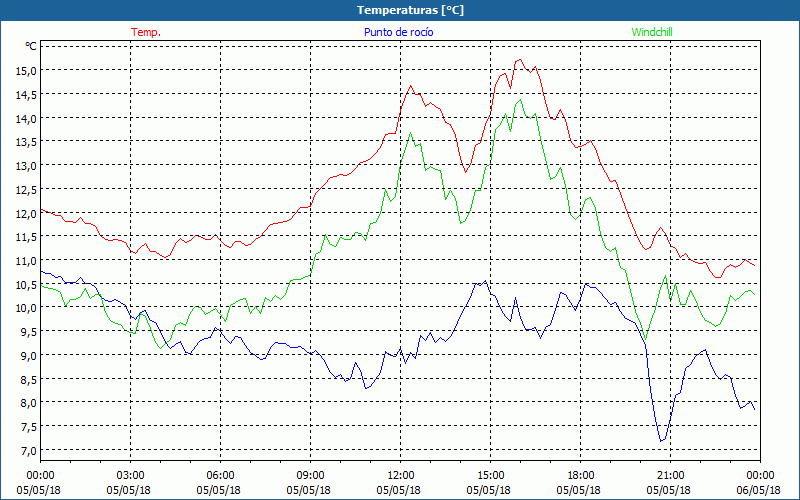
Task: Click the '7,5' y-axis value
Action: click(x=29, y=427)
